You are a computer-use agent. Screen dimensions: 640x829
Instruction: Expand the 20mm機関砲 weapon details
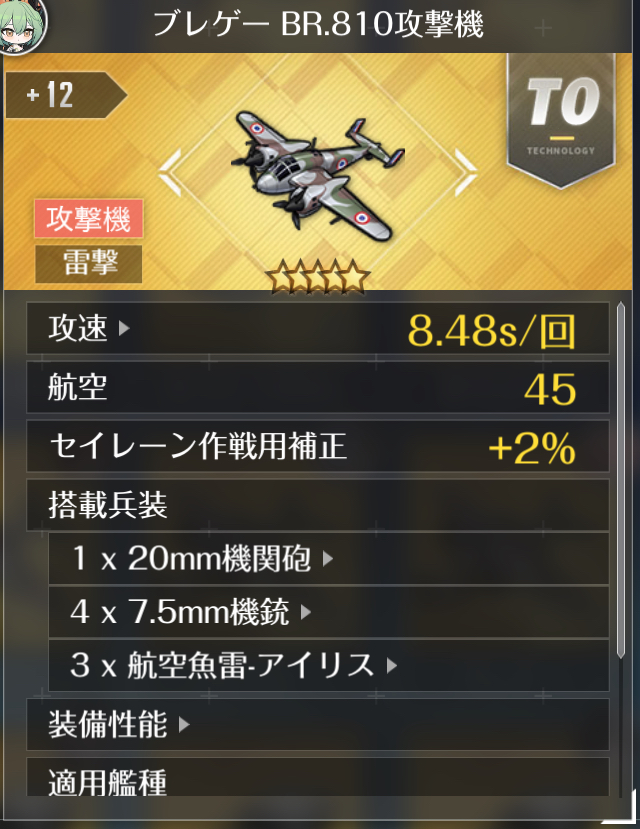pyautogui.click(x=328, y=558)
